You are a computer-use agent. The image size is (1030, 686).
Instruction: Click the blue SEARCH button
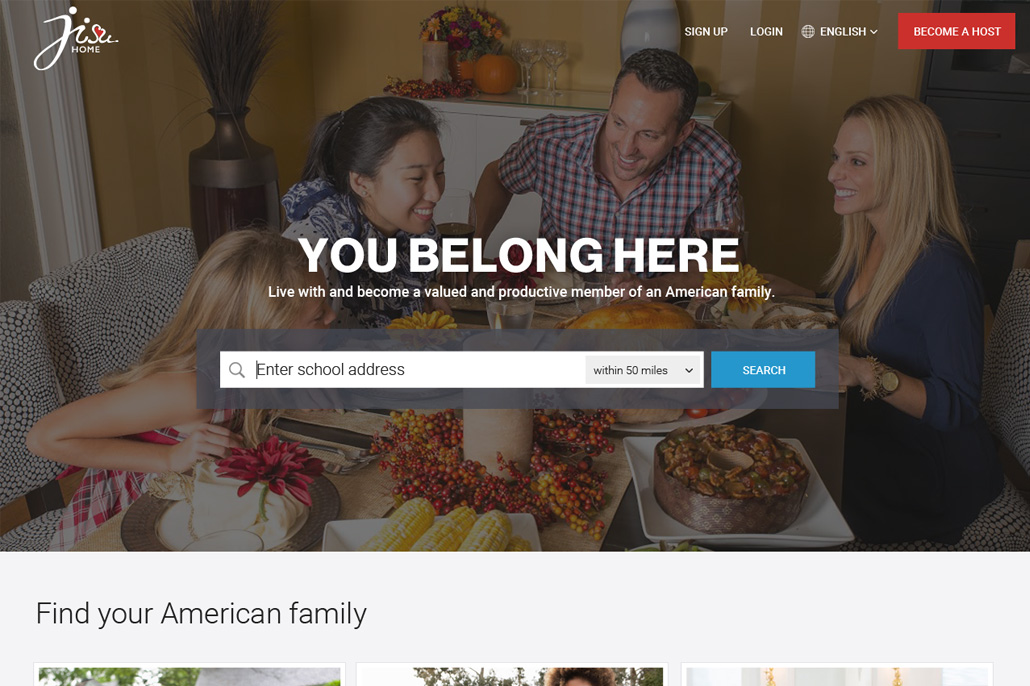[x=763, y=370]
